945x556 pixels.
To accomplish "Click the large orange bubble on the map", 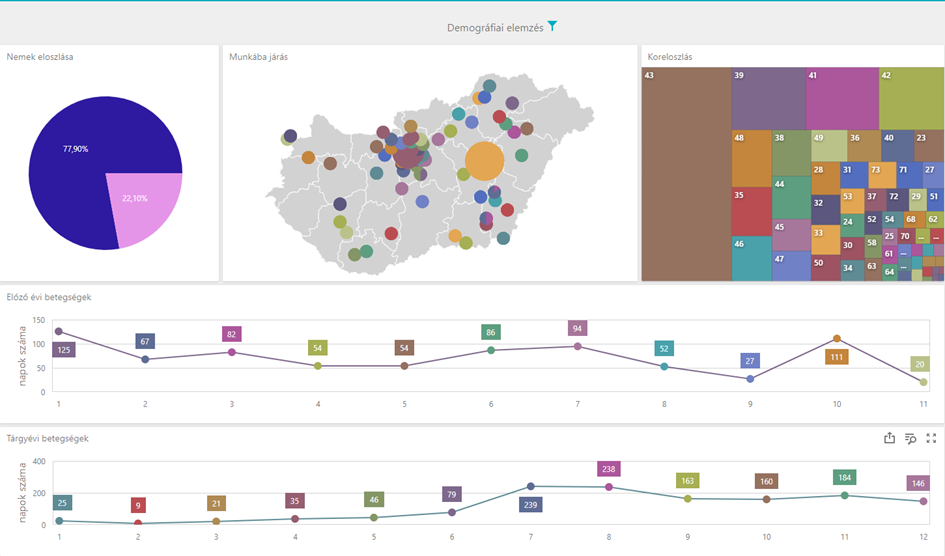I will click(x=485, y=161).
